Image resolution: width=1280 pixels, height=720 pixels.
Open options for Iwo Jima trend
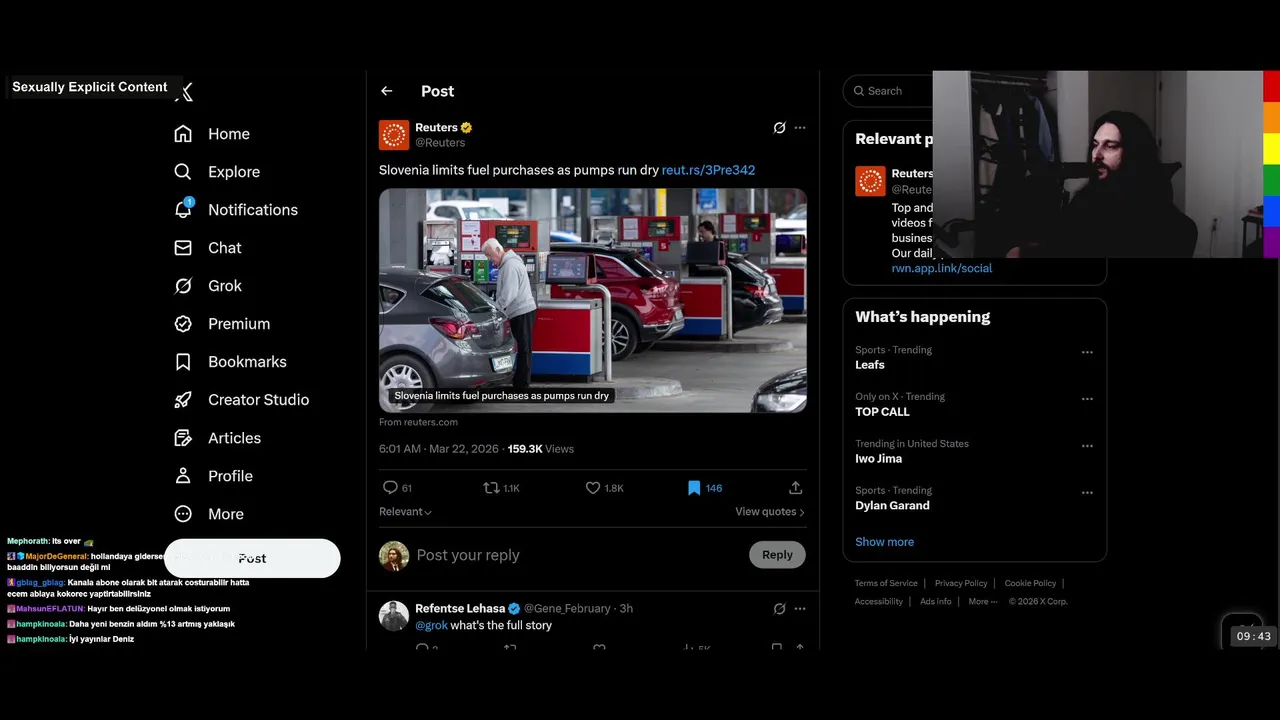click(x=1087, y=446)
